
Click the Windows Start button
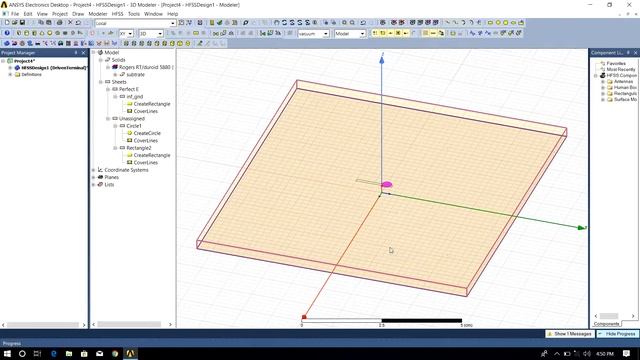[7, 353]
